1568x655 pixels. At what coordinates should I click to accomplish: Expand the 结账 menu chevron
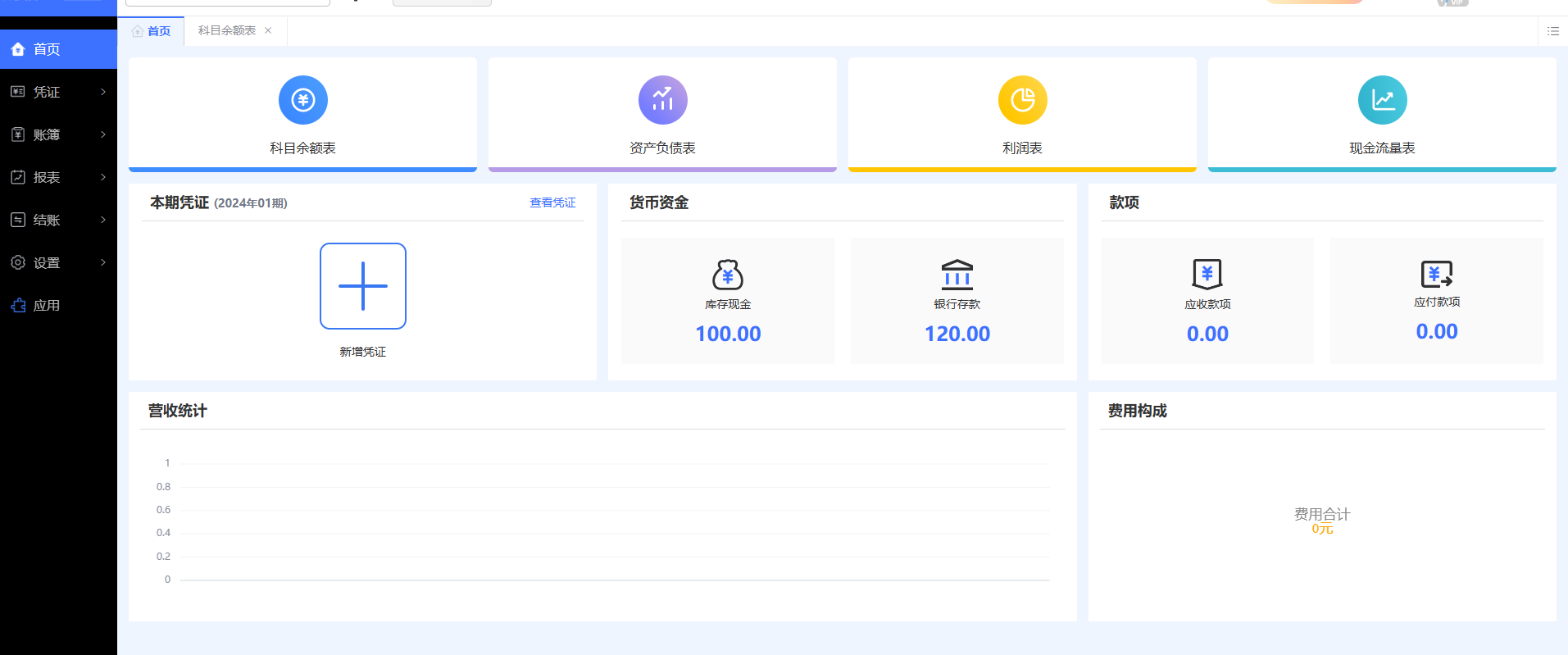click(103, 220)
